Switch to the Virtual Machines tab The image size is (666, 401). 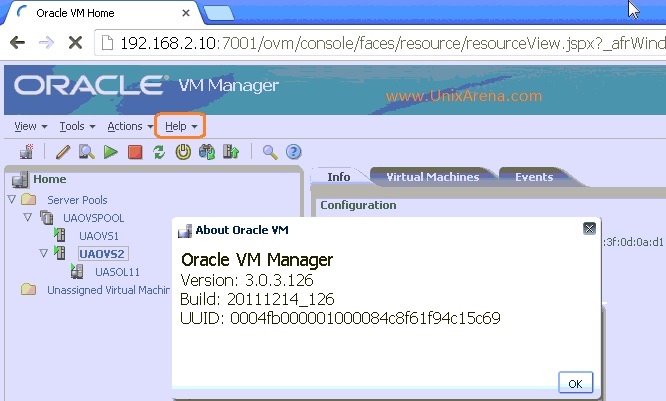pyautogui.click(x=432, y=177)
